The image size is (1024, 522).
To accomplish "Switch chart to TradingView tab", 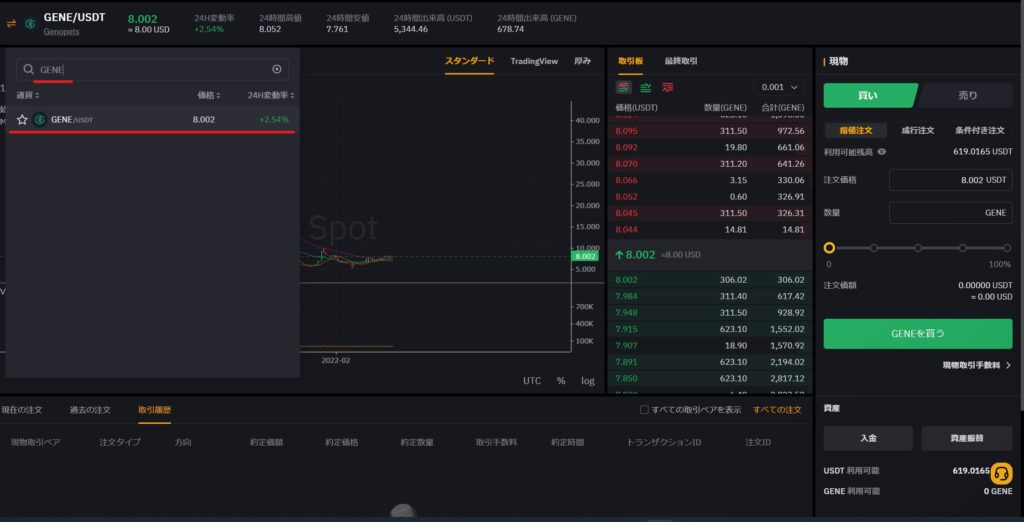I will point(534,61).
